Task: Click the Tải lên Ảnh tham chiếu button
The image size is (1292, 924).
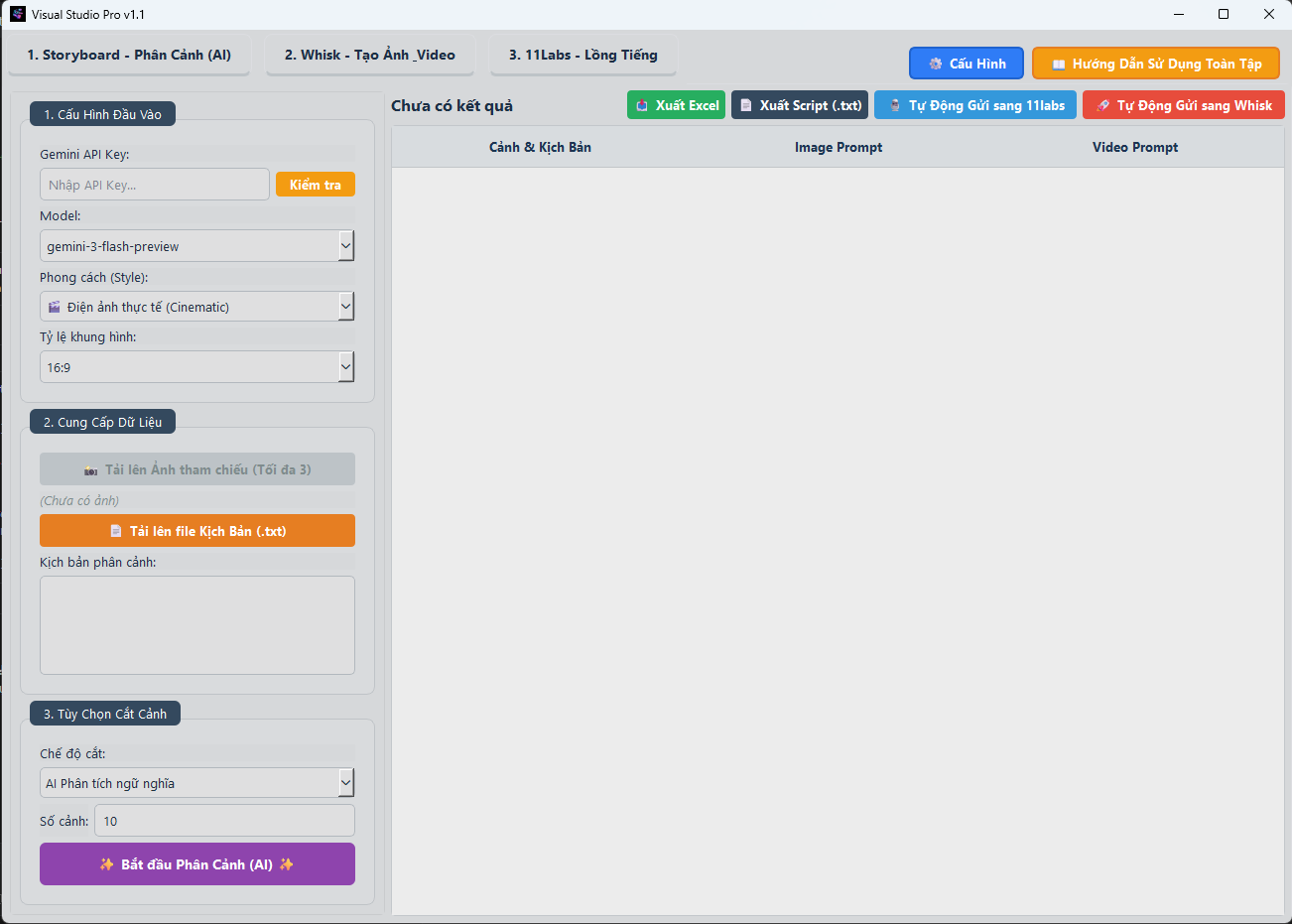Action: tap(197, 469)
